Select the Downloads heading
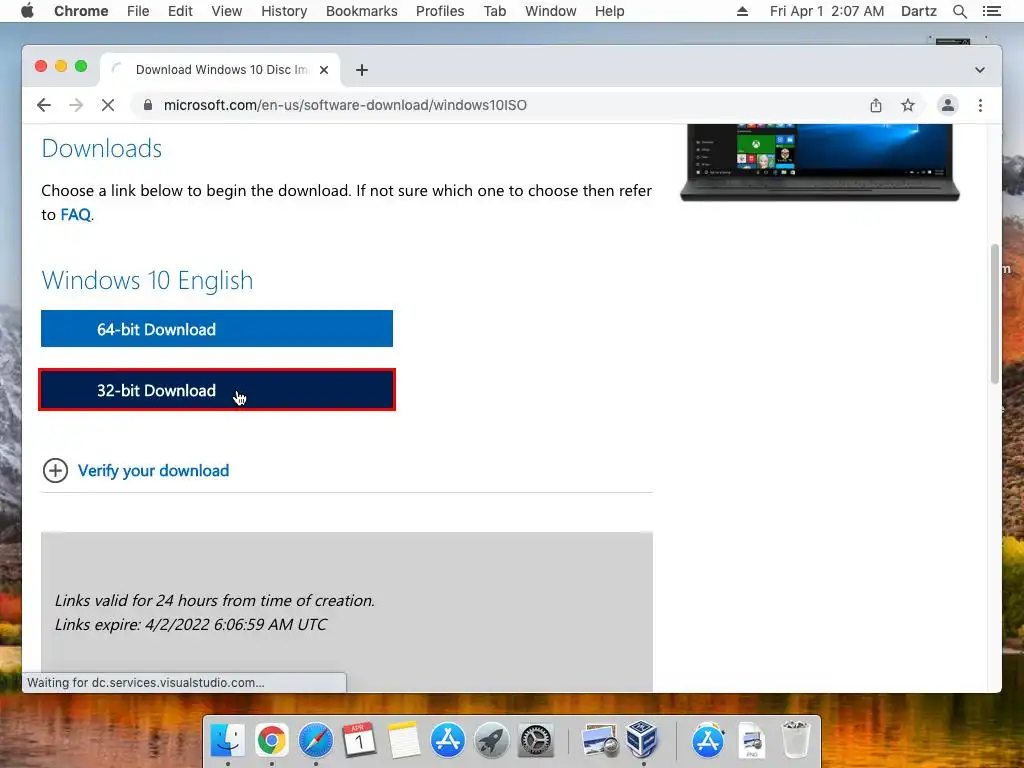The height and width of the screenshot is (768, 1024). (102, 148)
